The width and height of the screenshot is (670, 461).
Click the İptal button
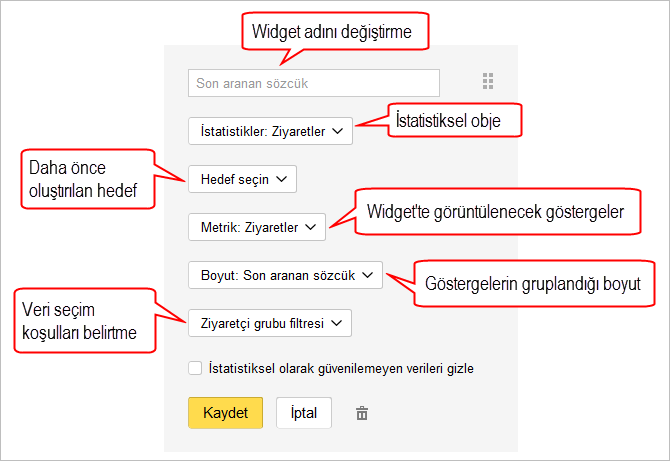[x=304, y=413]
